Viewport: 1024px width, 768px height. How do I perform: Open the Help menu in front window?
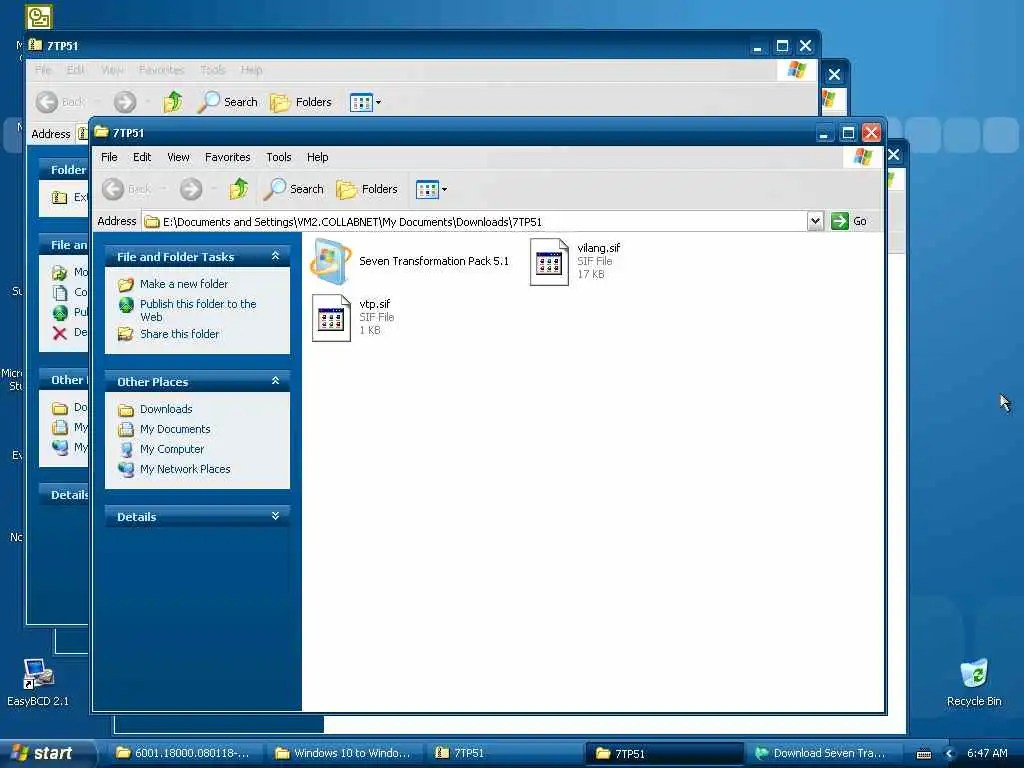pos(317,157)
